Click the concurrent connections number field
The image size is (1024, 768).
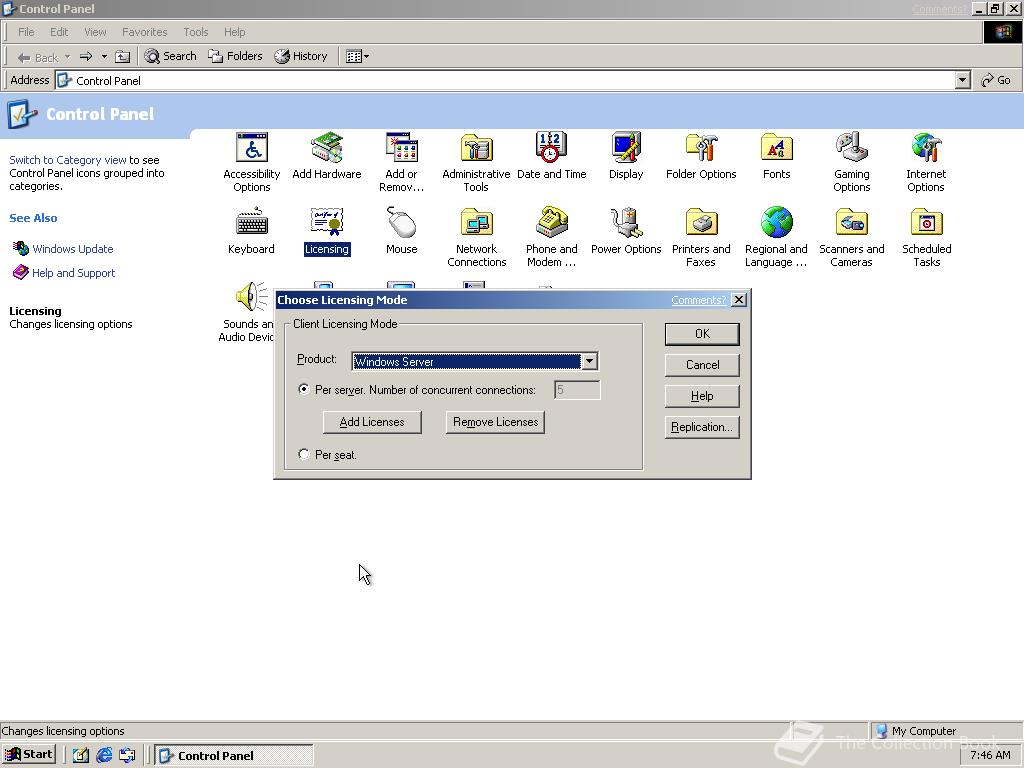577,390
